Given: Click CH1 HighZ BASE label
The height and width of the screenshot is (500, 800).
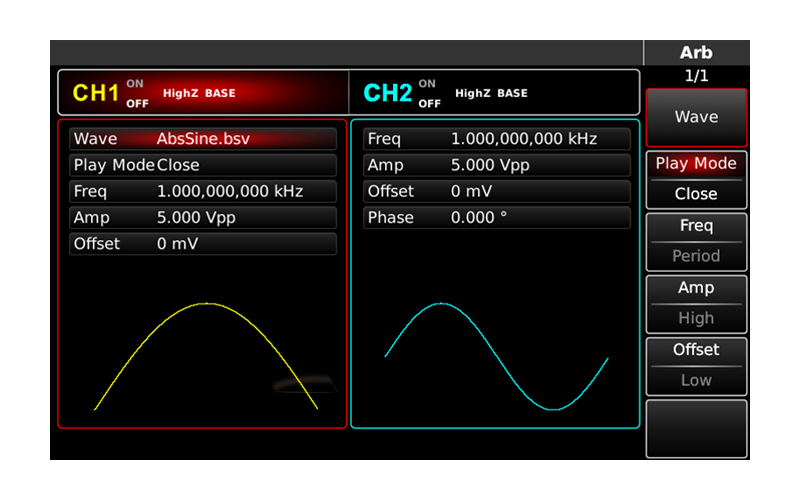Looking at the screenshot, I should (x=199, y=93).
